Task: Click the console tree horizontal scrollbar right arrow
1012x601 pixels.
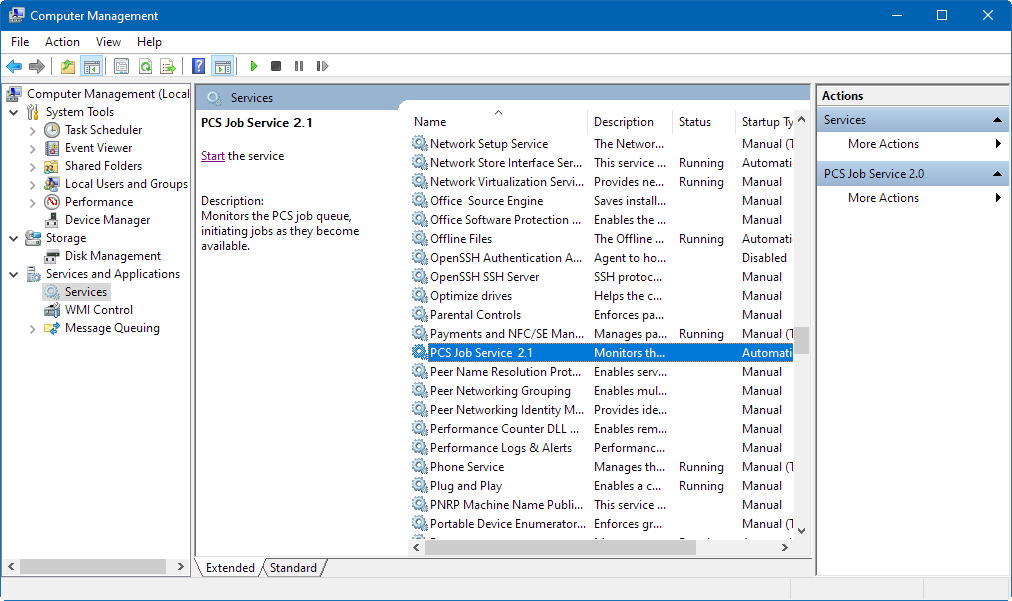Action: point(180,566)
